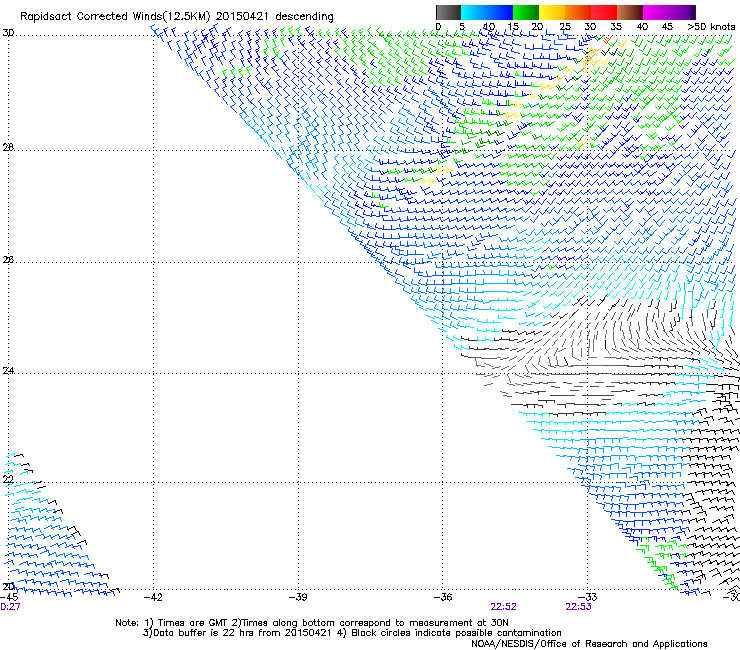Image resolution: width=740 pixels, height=650 pixels.
Task: Select the cyan 5–10 knots color scale segment
Action: (474, 12)
